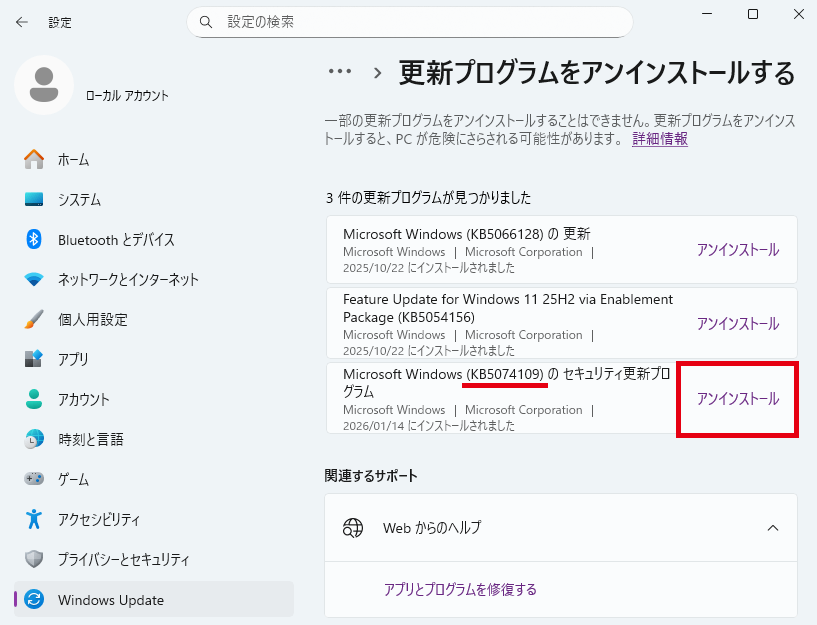Click the Apps icon in sidebar
Image resolution: width=817 pixels, height=625 pixels.
click(x=35, y=359)
